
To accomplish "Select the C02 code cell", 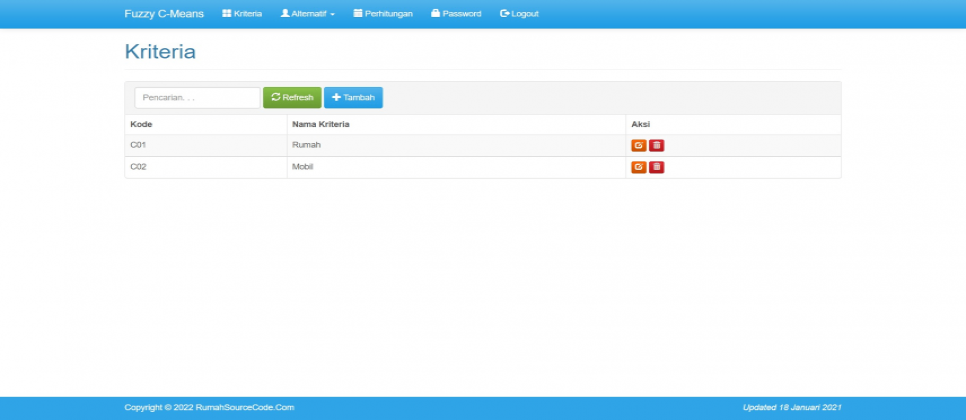I will pyautogui.click(x=139, y=167).
